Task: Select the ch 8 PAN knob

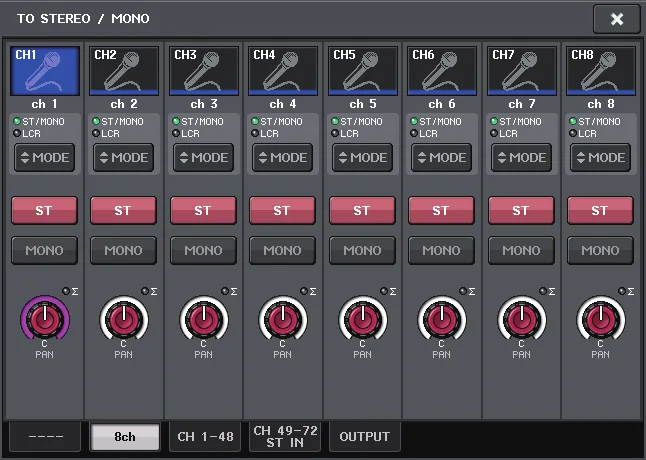Action: (x=601, y=320)
